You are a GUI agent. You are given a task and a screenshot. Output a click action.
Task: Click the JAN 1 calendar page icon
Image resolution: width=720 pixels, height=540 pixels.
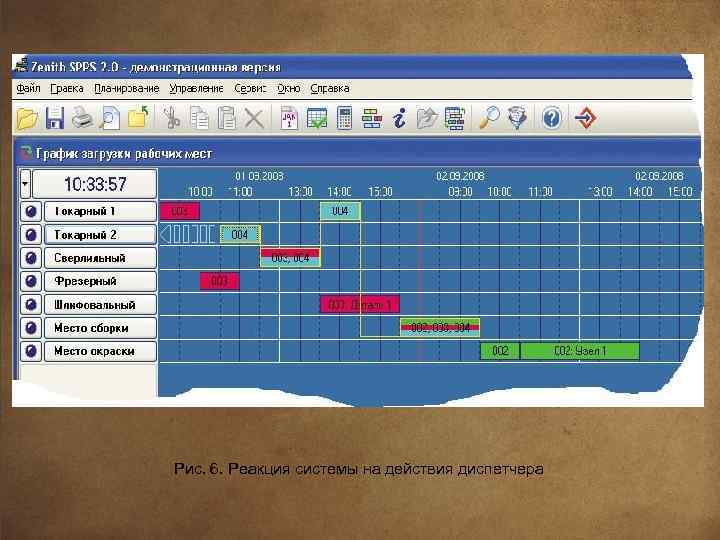289,118
